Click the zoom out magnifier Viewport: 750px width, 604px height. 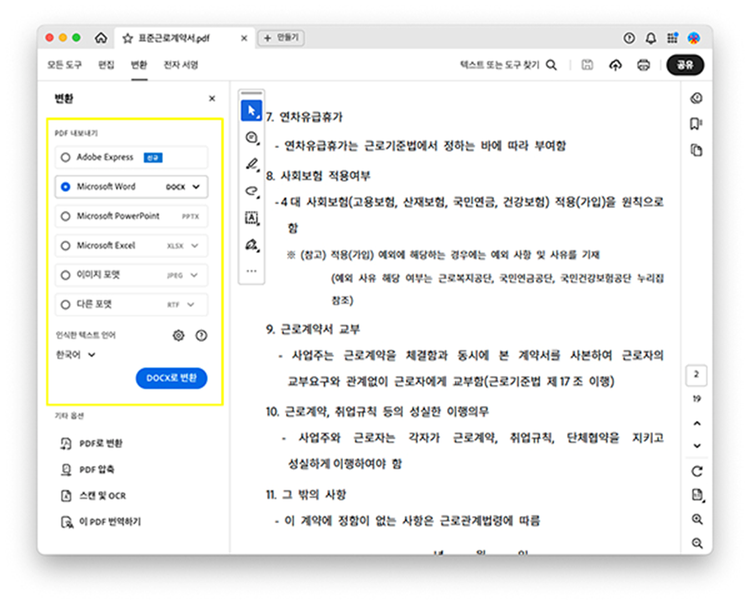point(697,543)
